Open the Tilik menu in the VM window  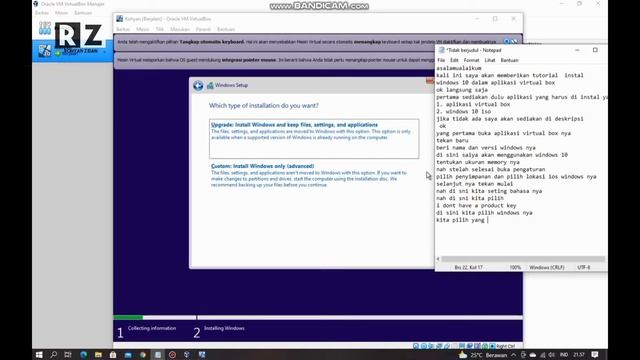point(160,29)
